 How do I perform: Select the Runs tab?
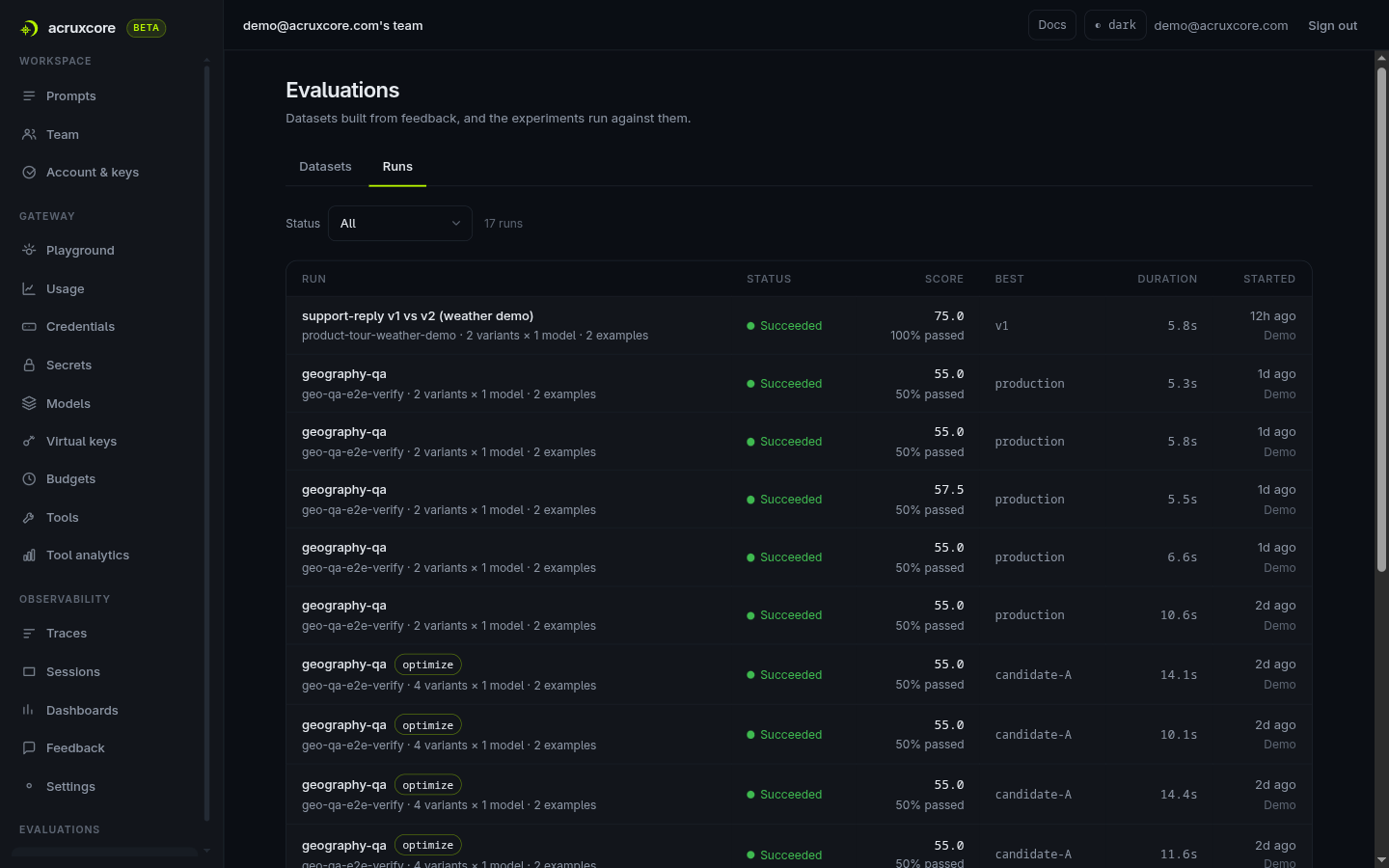397,167
